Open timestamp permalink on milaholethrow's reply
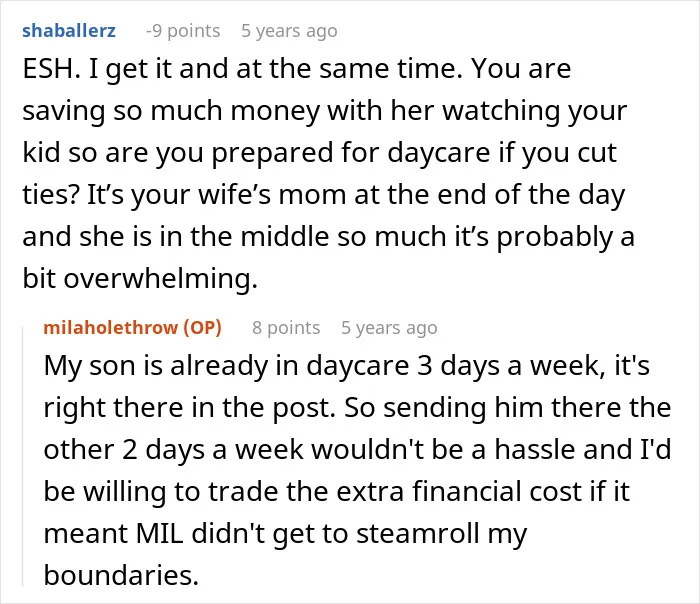This screenshot has height=604, width=700. point(389,328)
